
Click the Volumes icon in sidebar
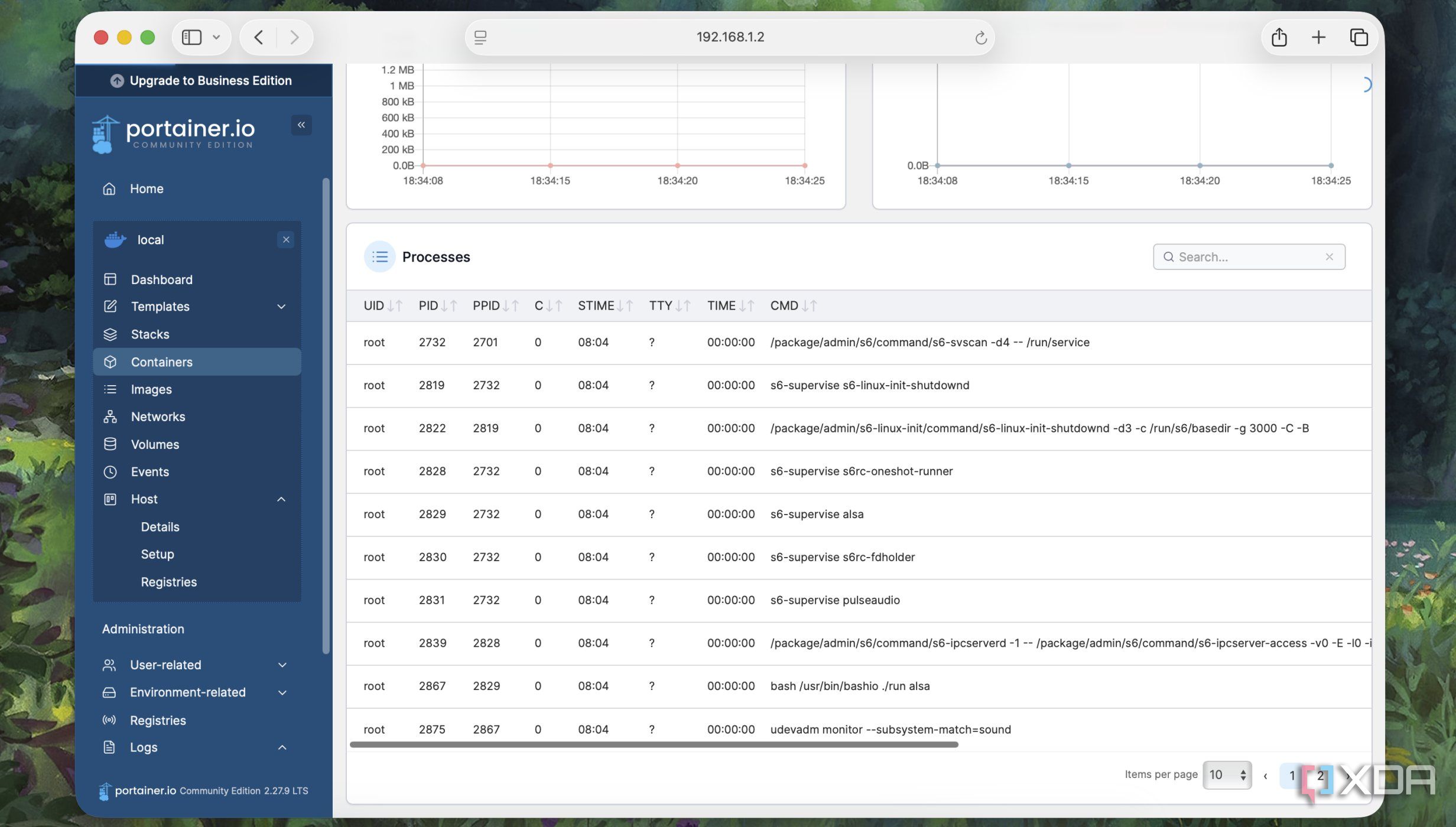[x=110, y=444]
